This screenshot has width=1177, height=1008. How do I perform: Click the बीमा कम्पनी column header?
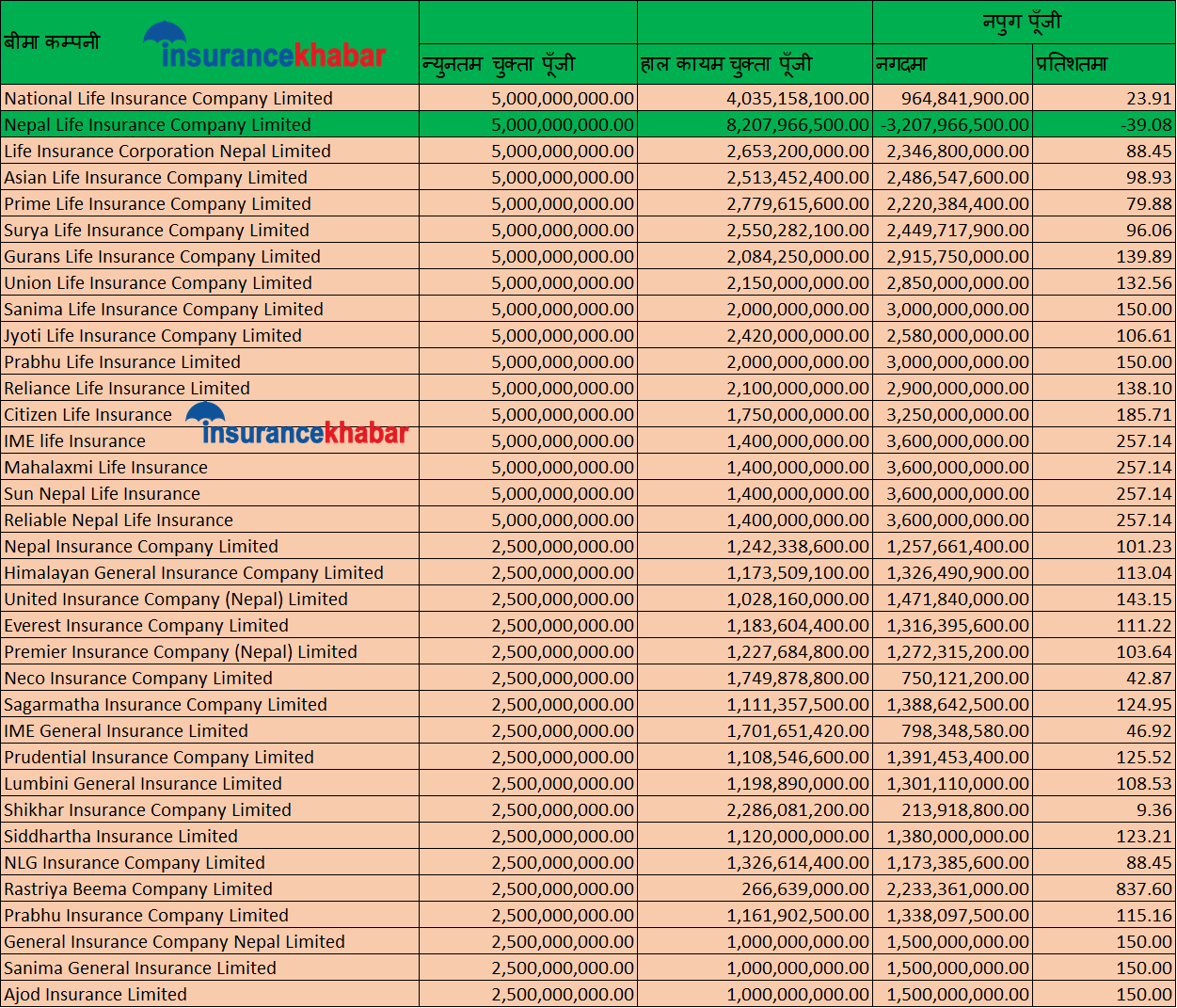52,42
